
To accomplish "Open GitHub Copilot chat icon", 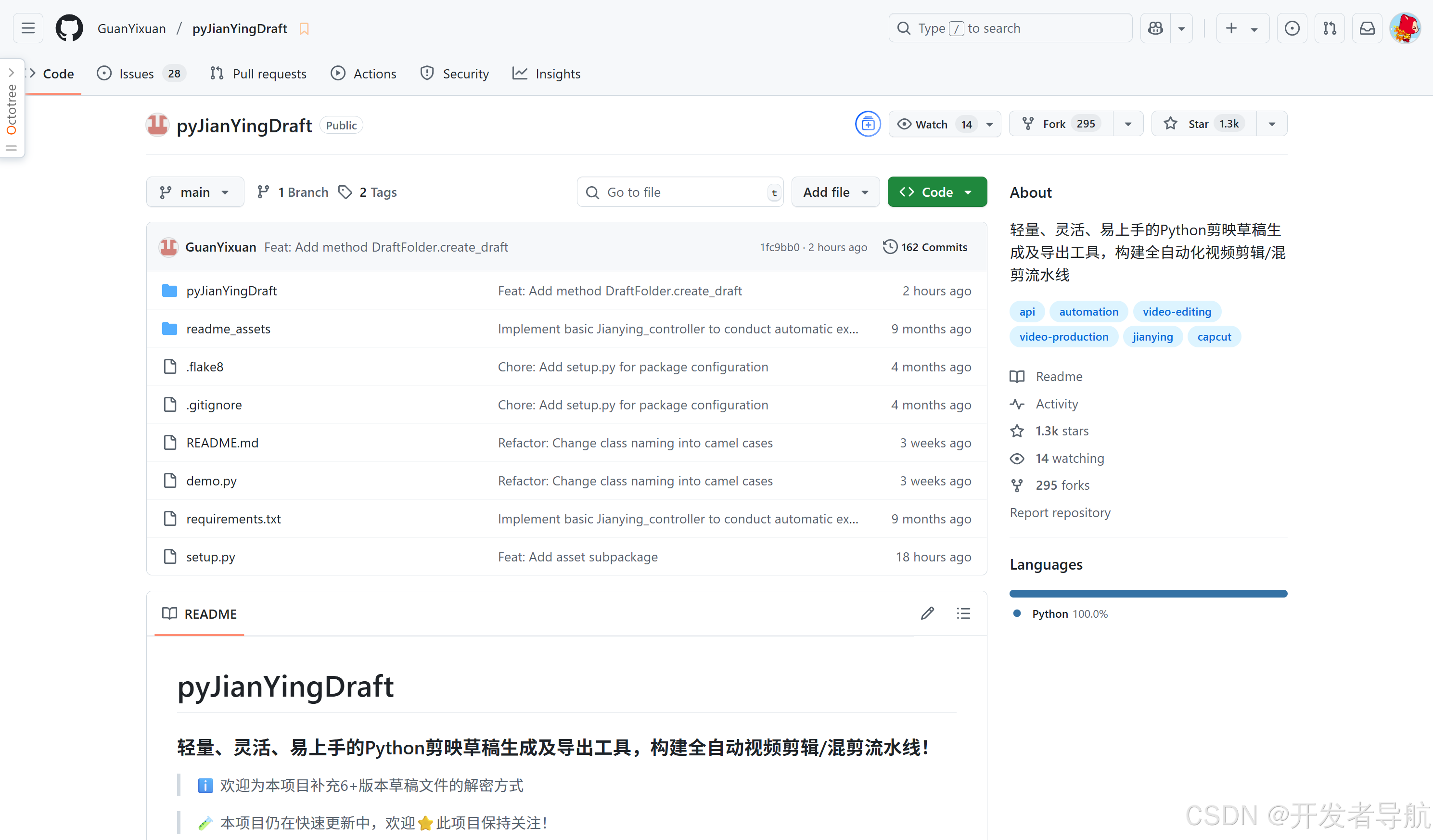I will pos(1155,28).
